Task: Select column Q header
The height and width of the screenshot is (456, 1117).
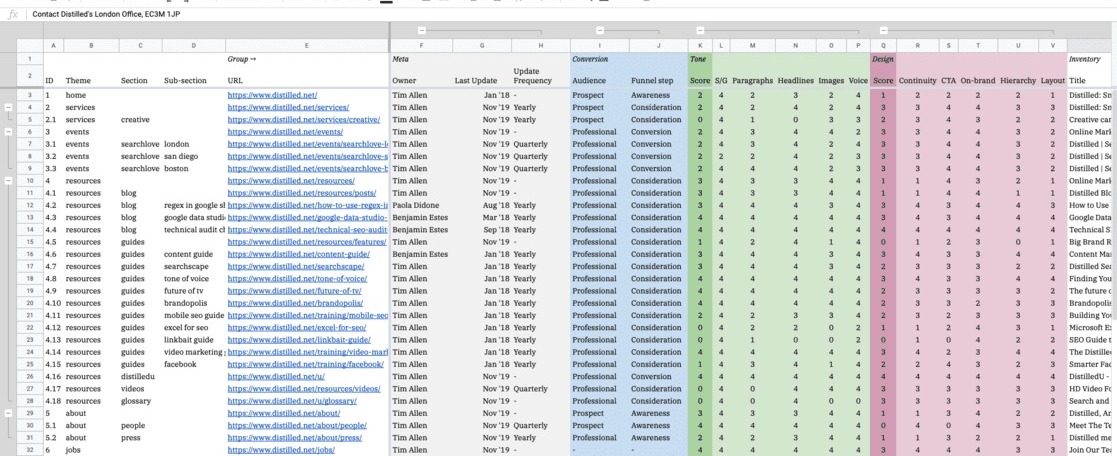Action: click(x=883, y=46)
